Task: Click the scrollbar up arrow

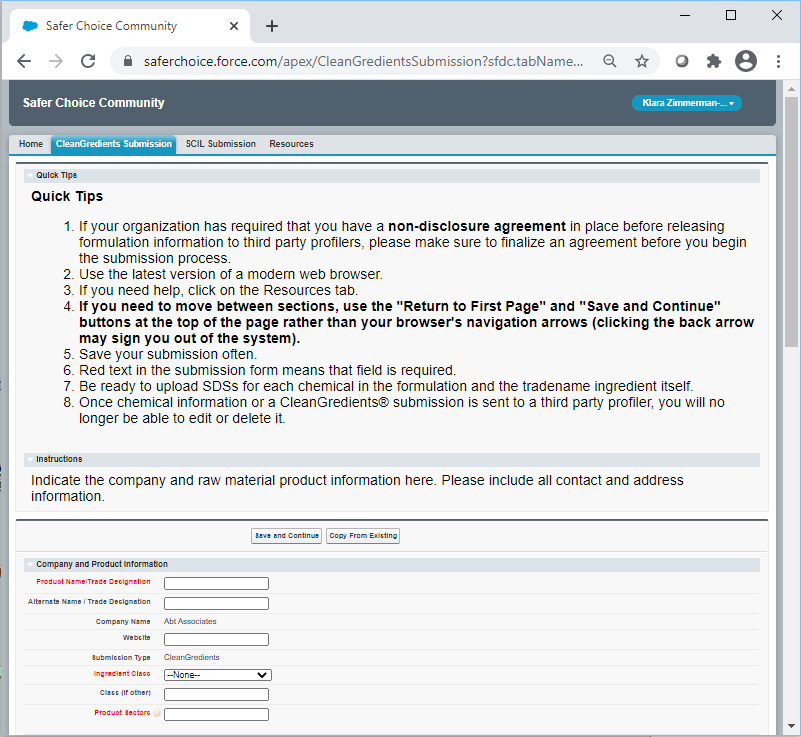Action: pos(791,89)
